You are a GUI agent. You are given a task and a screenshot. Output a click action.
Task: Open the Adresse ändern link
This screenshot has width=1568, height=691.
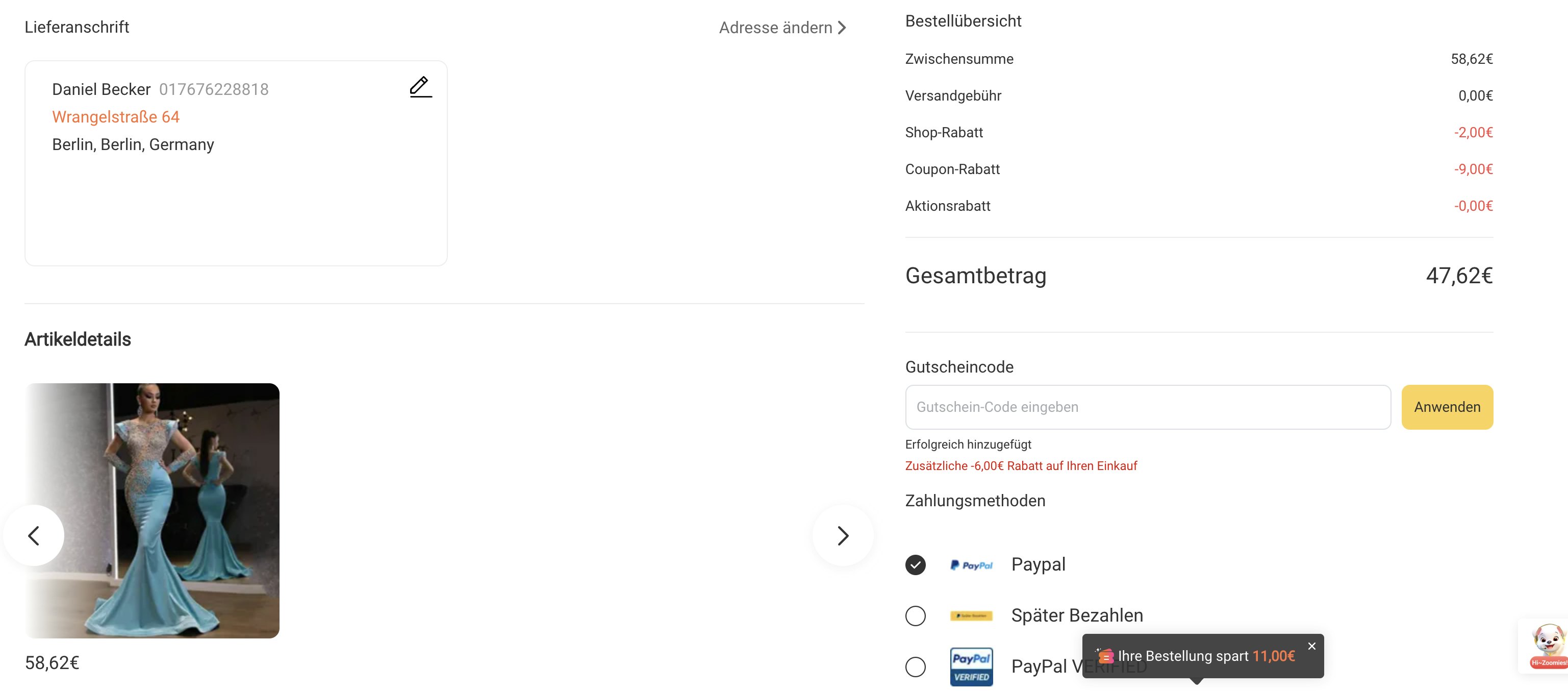pos(776,28)
